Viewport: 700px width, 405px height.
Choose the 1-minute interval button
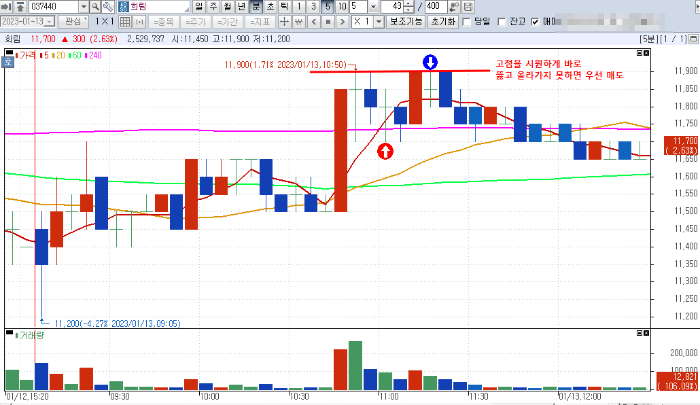tap(299, 7)
